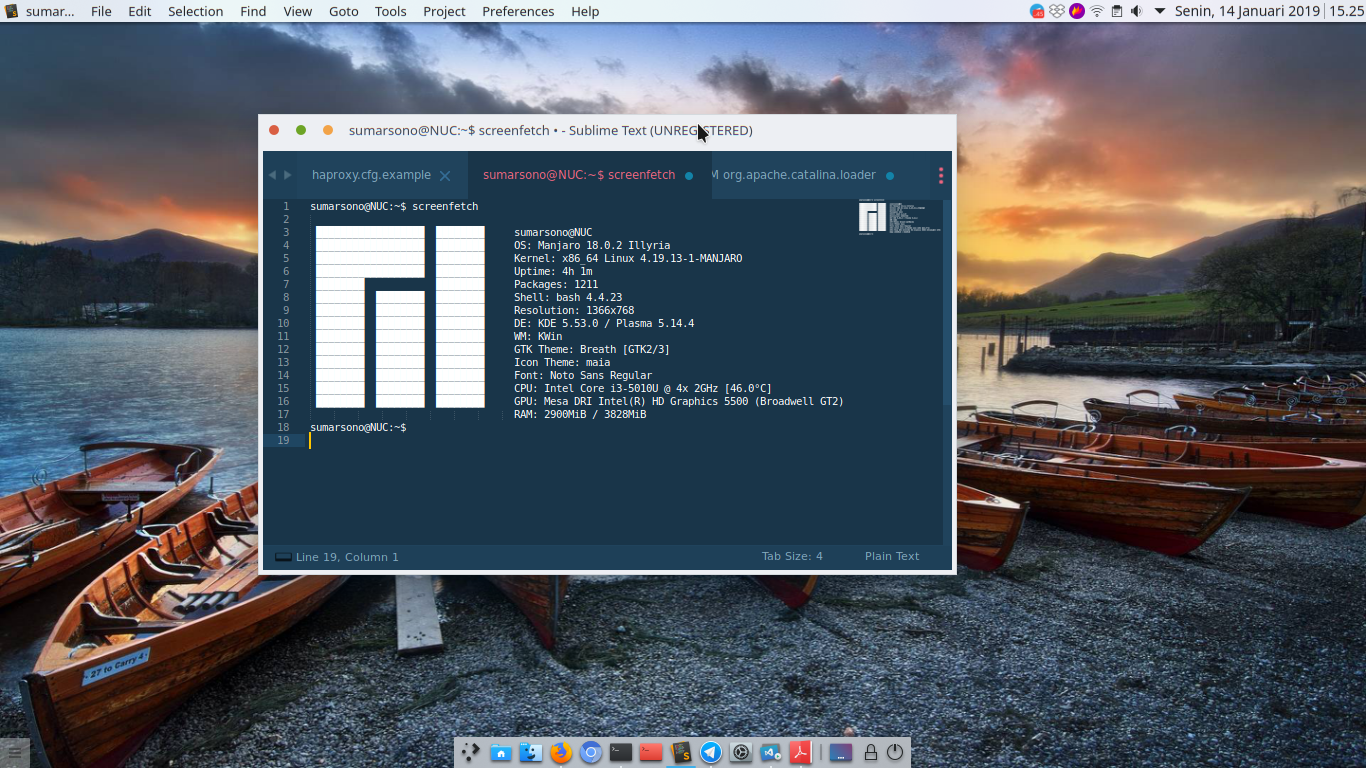Screen dimensions: 1366x768
Task: Click the panel switcher icon in status bar
Action: tap(283, 557)
